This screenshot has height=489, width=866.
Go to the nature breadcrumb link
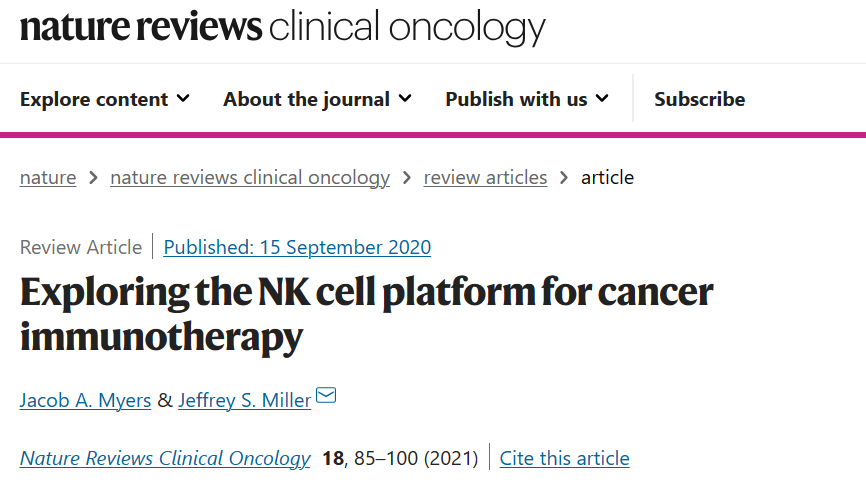48,178
